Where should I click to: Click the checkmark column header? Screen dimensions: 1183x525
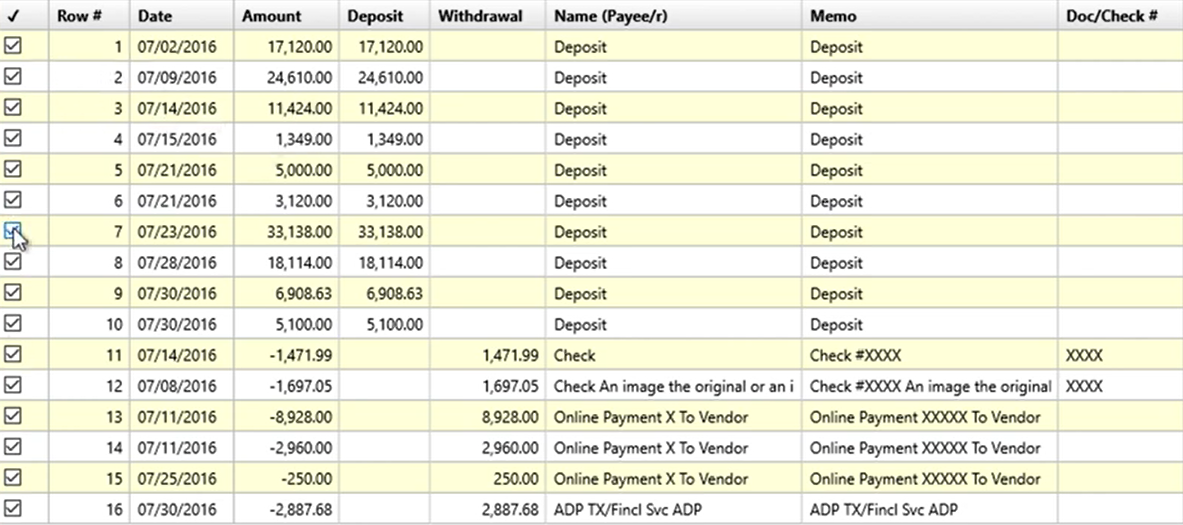point(24,15)
